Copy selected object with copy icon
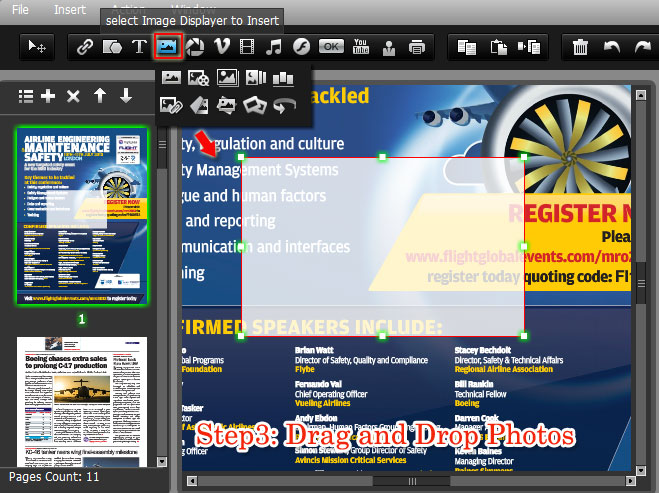The height and width of the screenshot is (493, 659). [467, 47]
